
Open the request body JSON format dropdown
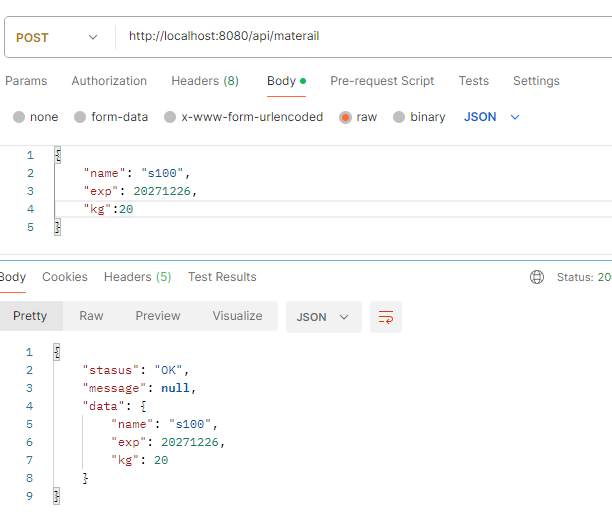click(x=491, y=117)
